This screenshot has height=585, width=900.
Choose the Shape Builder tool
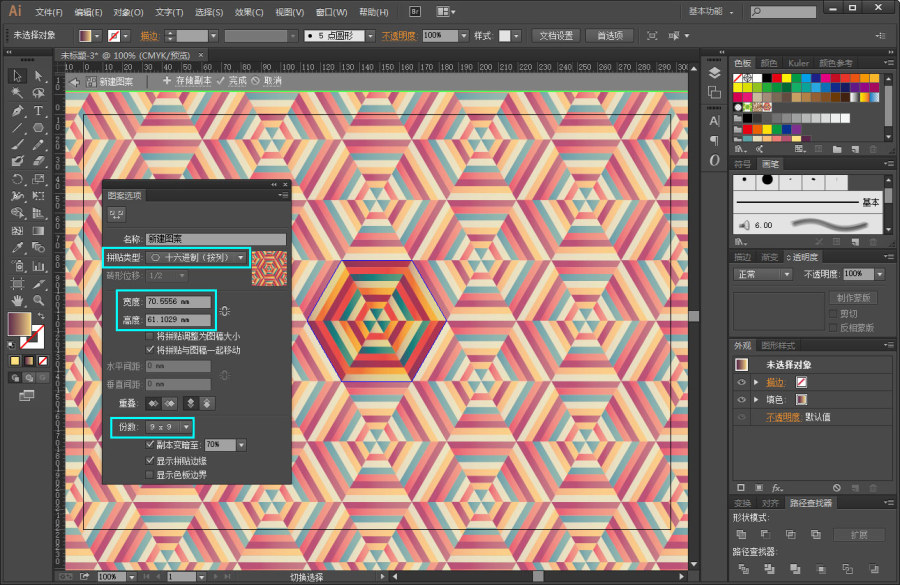click(x=17, y=213)
